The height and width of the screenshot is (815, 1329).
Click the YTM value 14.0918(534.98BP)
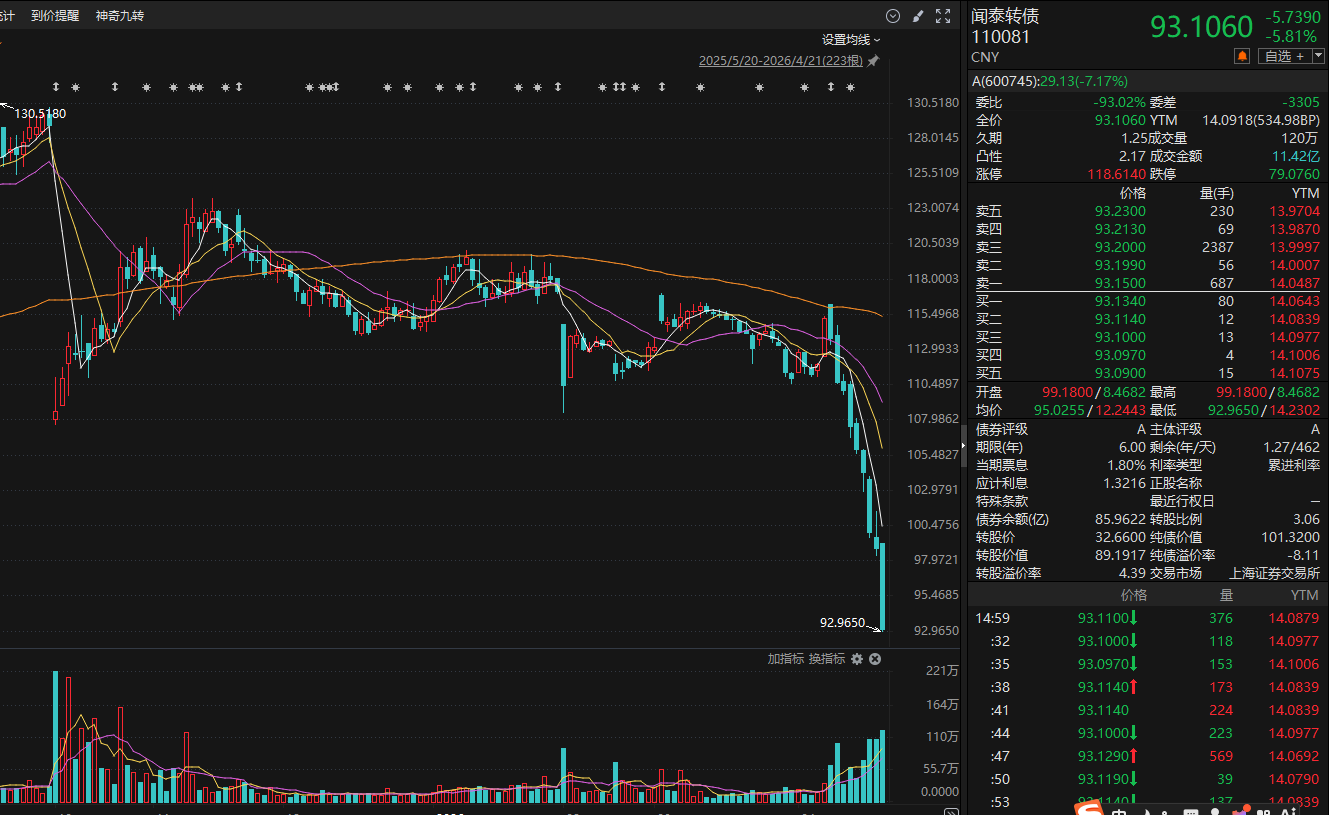[1261, 120]
